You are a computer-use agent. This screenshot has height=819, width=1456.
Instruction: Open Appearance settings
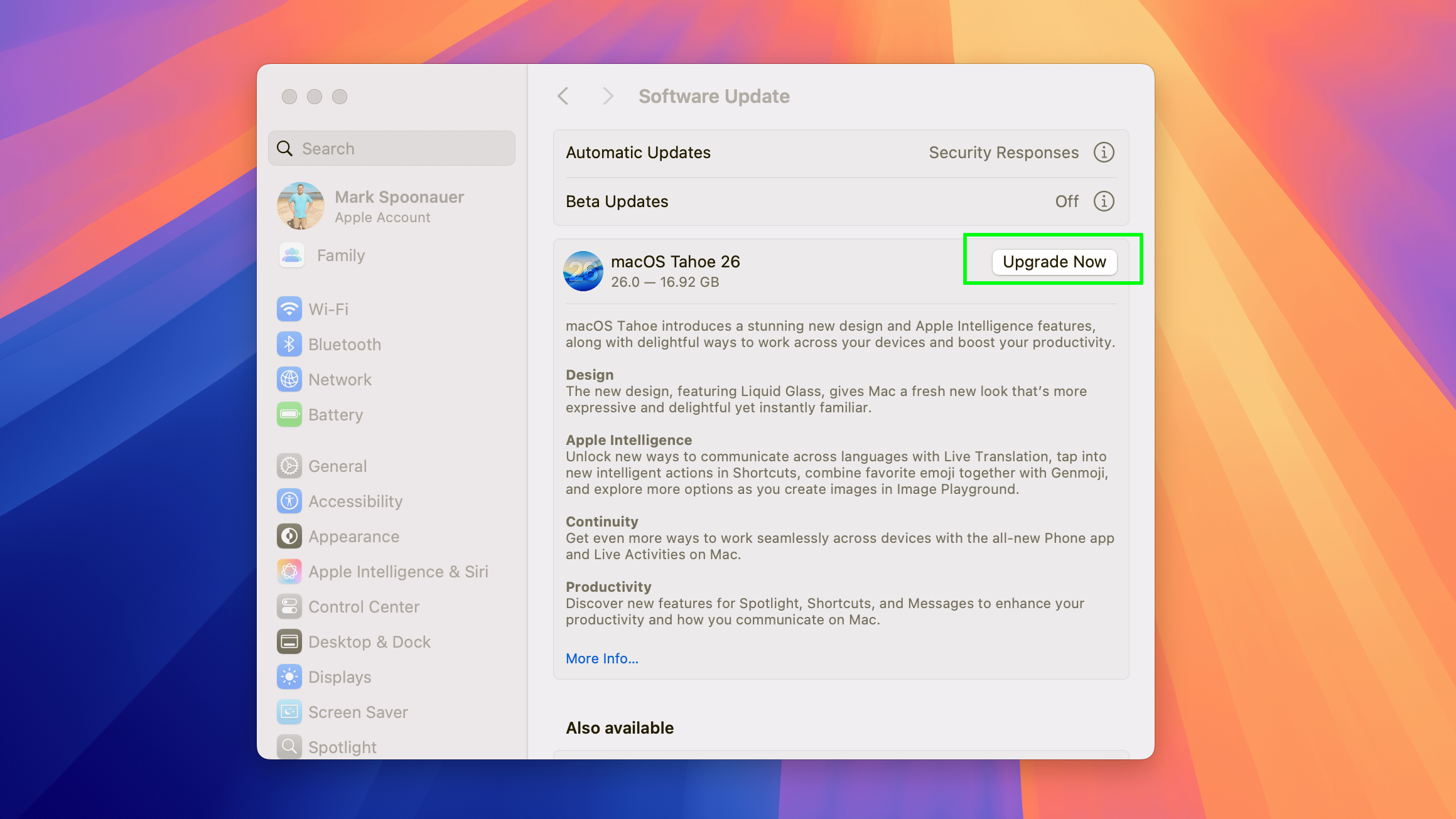click(353, 536)
